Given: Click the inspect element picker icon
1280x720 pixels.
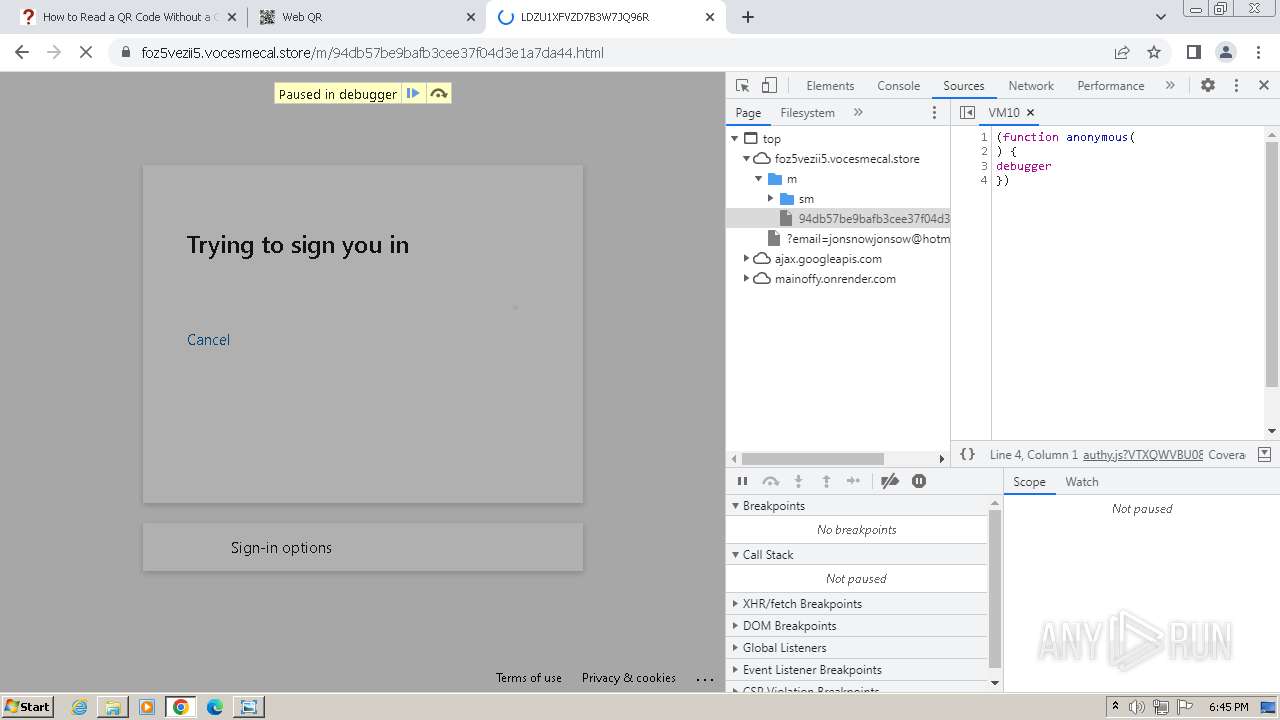Looking at the screenshot, I should point(742,86).
